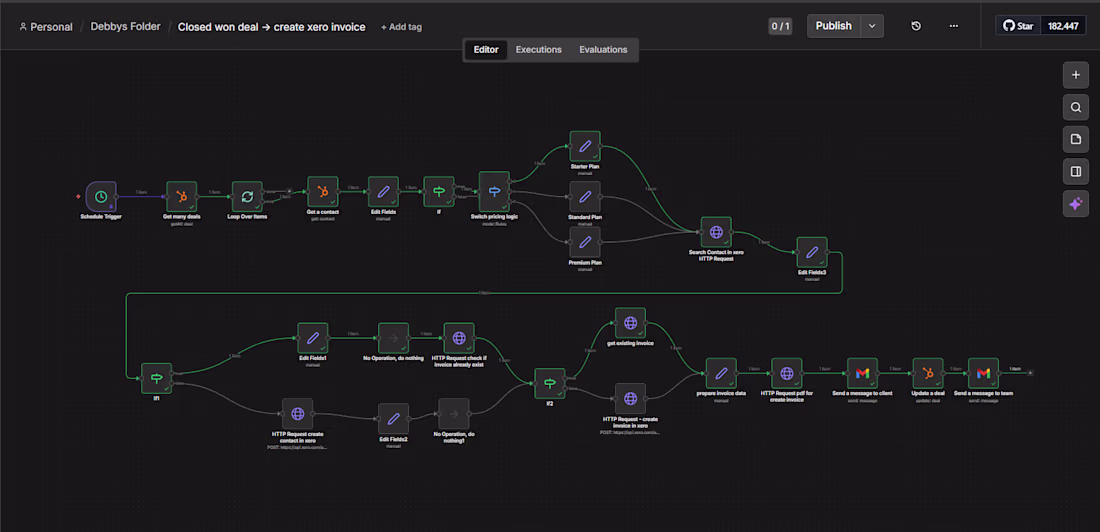Select the Edit Fields2 node
The image size is (1100, 532).
[394, 419]
